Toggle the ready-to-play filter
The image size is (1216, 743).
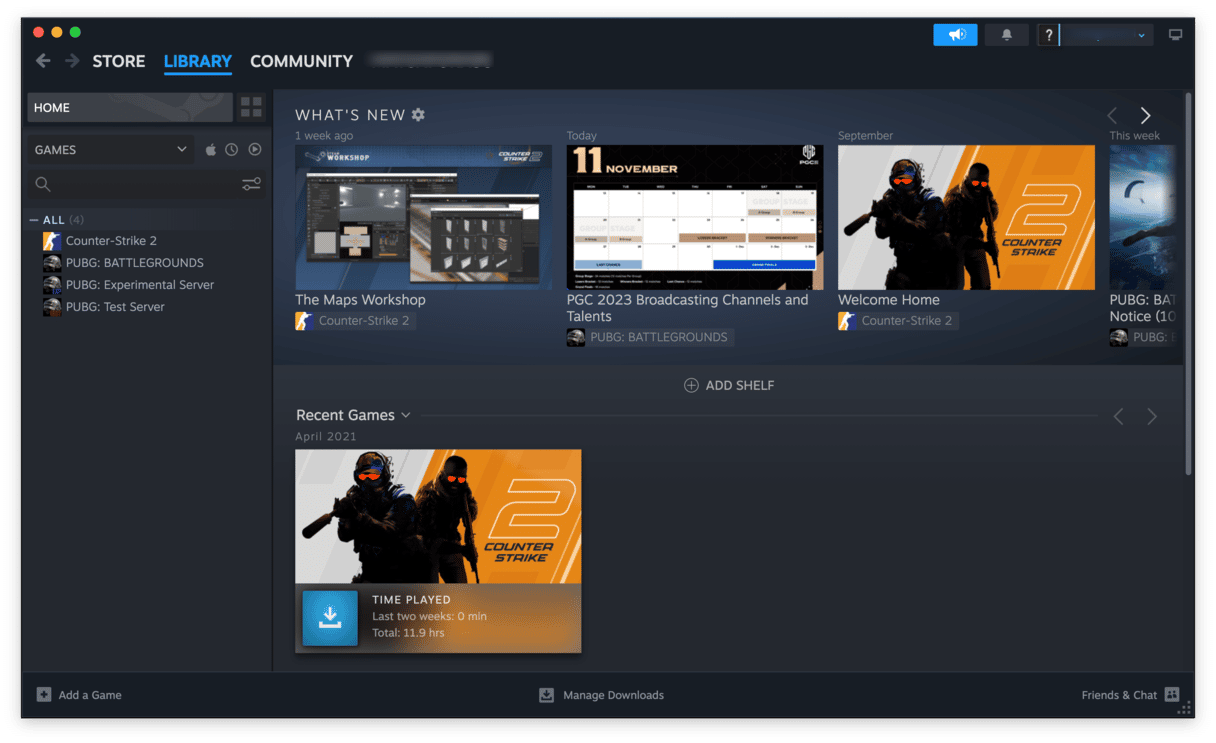tap(255, 150)
